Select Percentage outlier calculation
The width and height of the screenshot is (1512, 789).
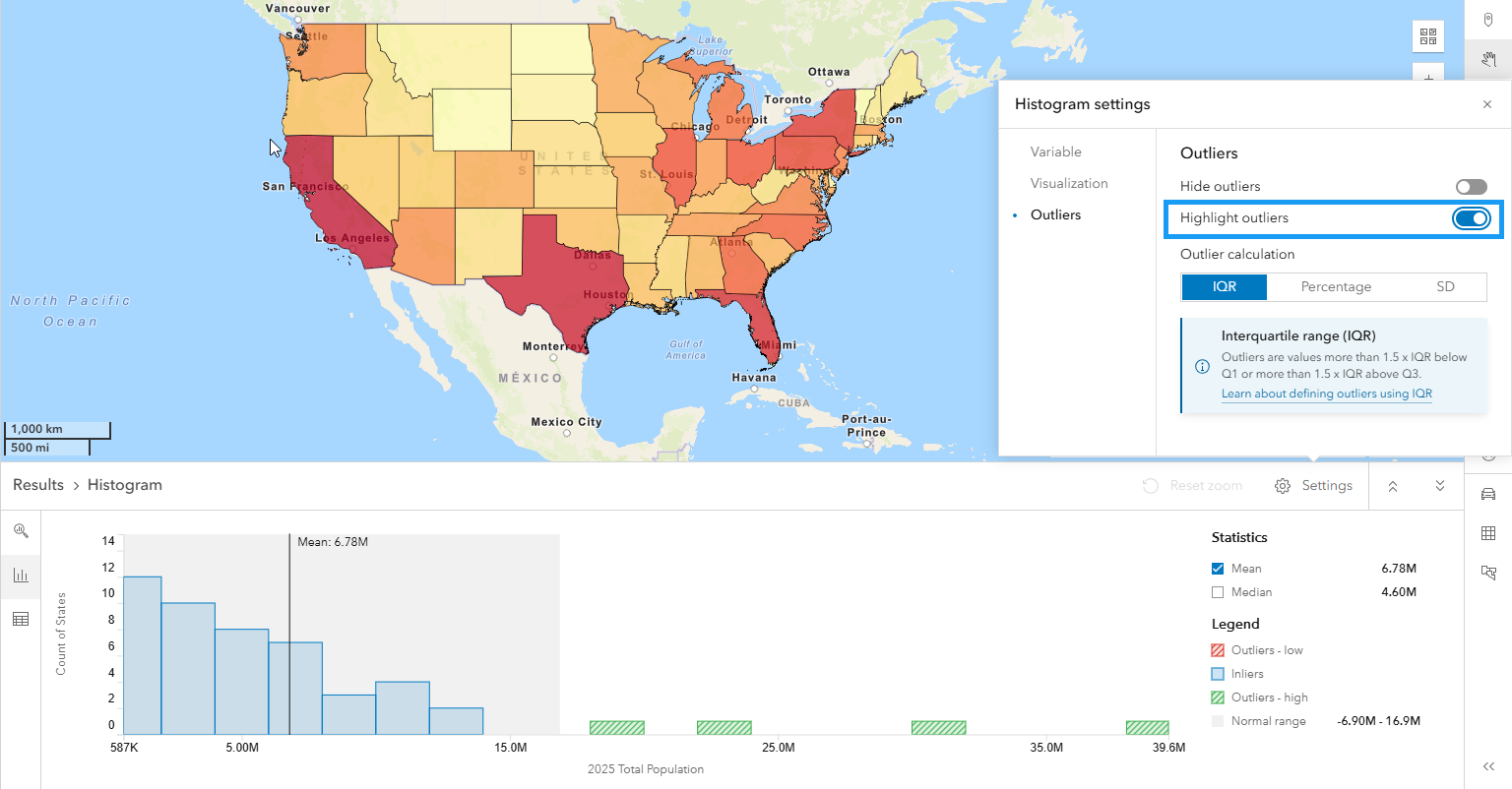pos(1336,287)
